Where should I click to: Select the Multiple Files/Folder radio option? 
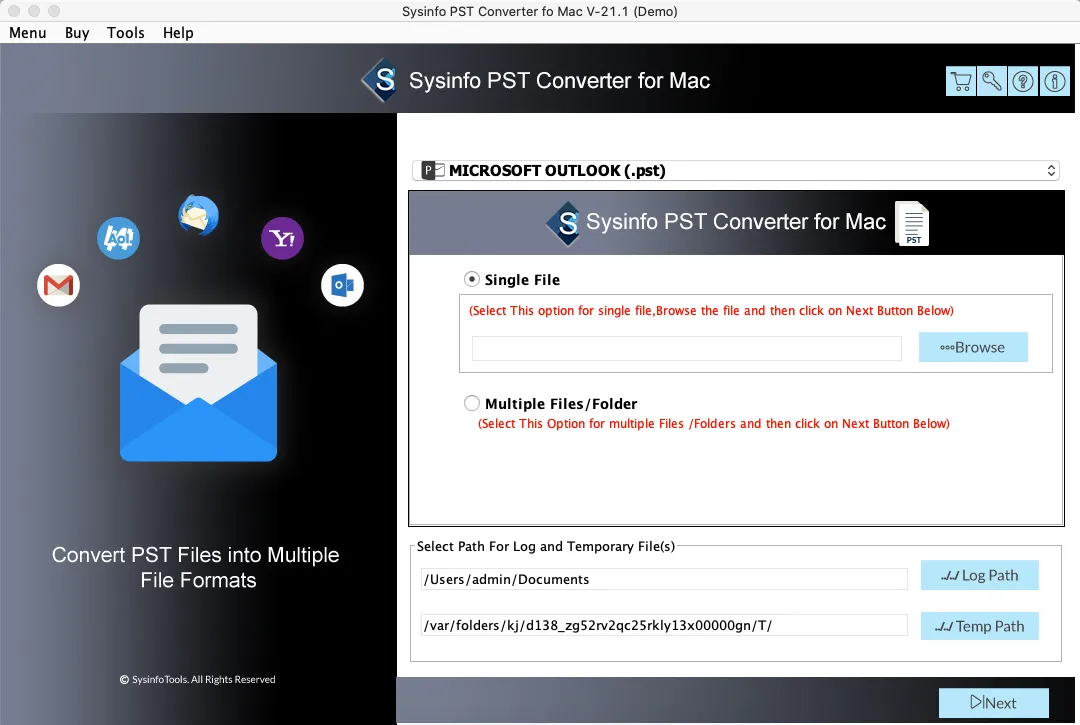[472, 404]
